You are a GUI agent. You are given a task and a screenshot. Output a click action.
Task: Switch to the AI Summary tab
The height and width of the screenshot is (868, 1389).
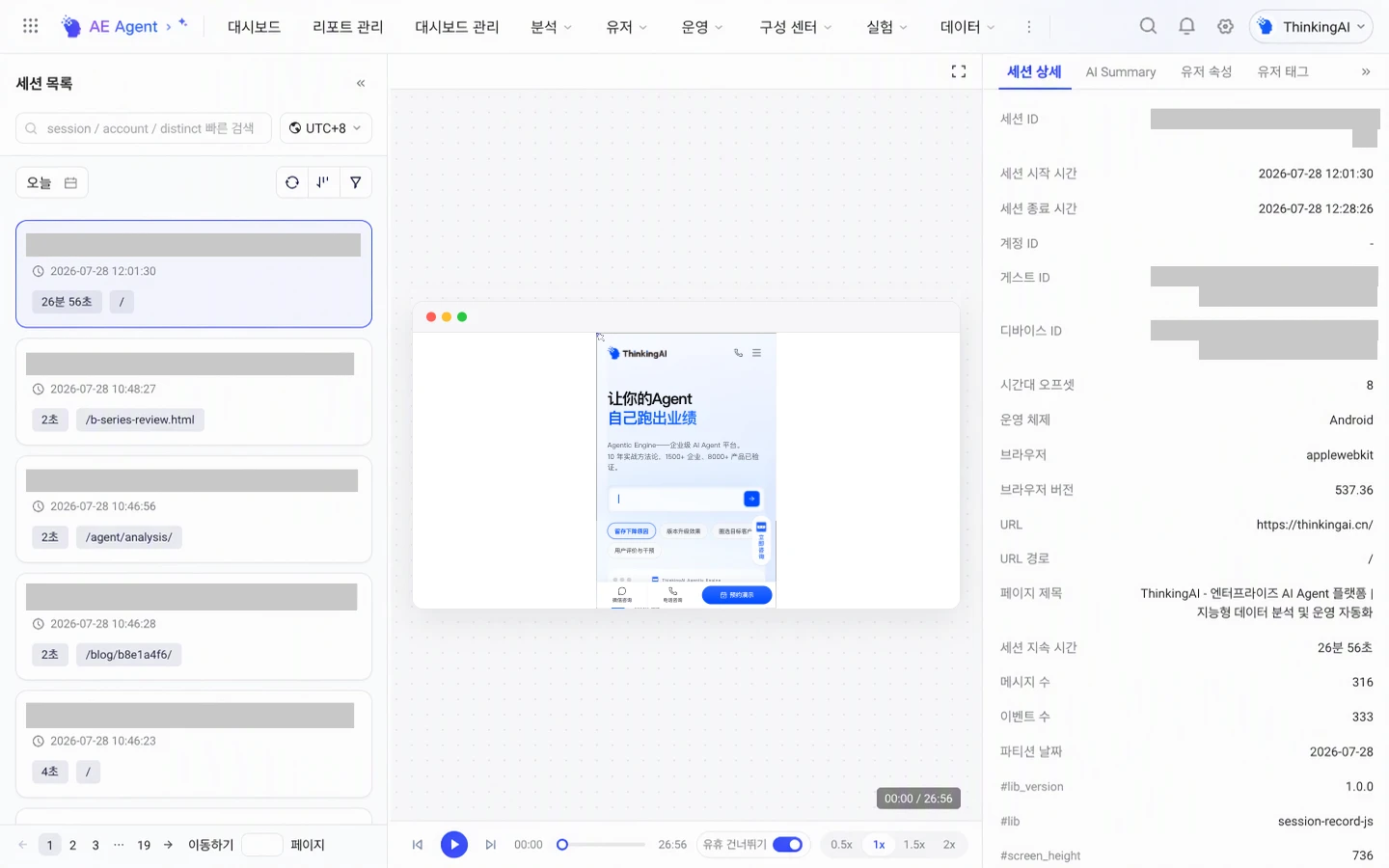coord(1121,72)
